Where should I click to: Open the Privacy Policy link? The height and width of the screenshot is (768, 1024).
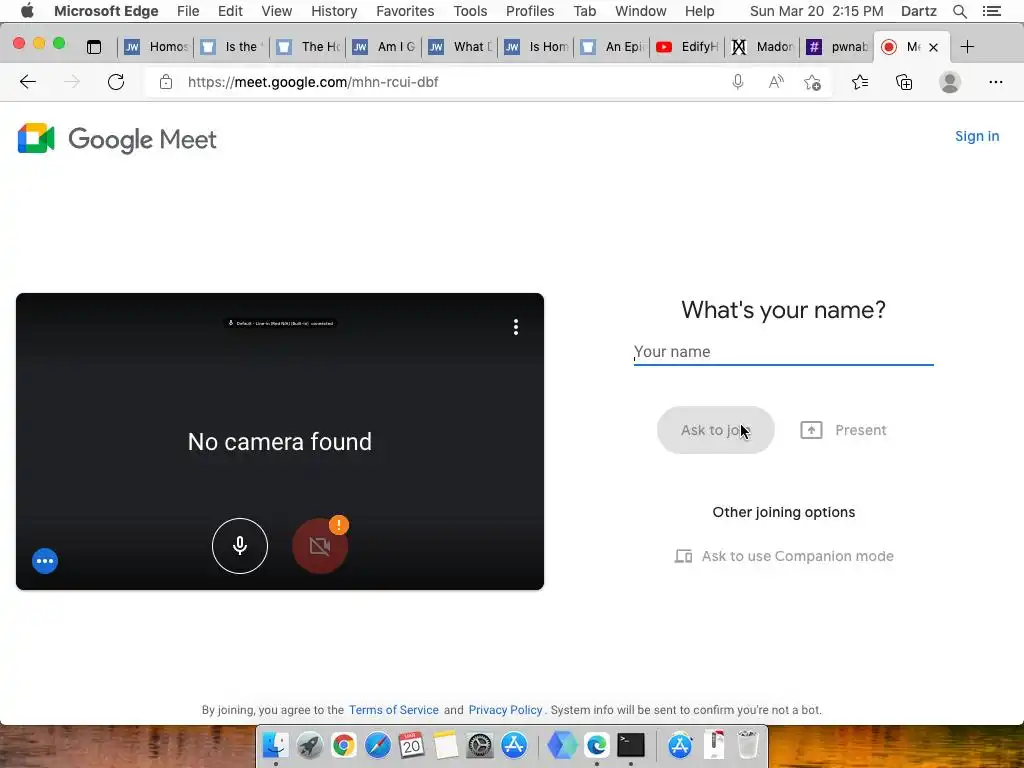[x=505, y=710]
